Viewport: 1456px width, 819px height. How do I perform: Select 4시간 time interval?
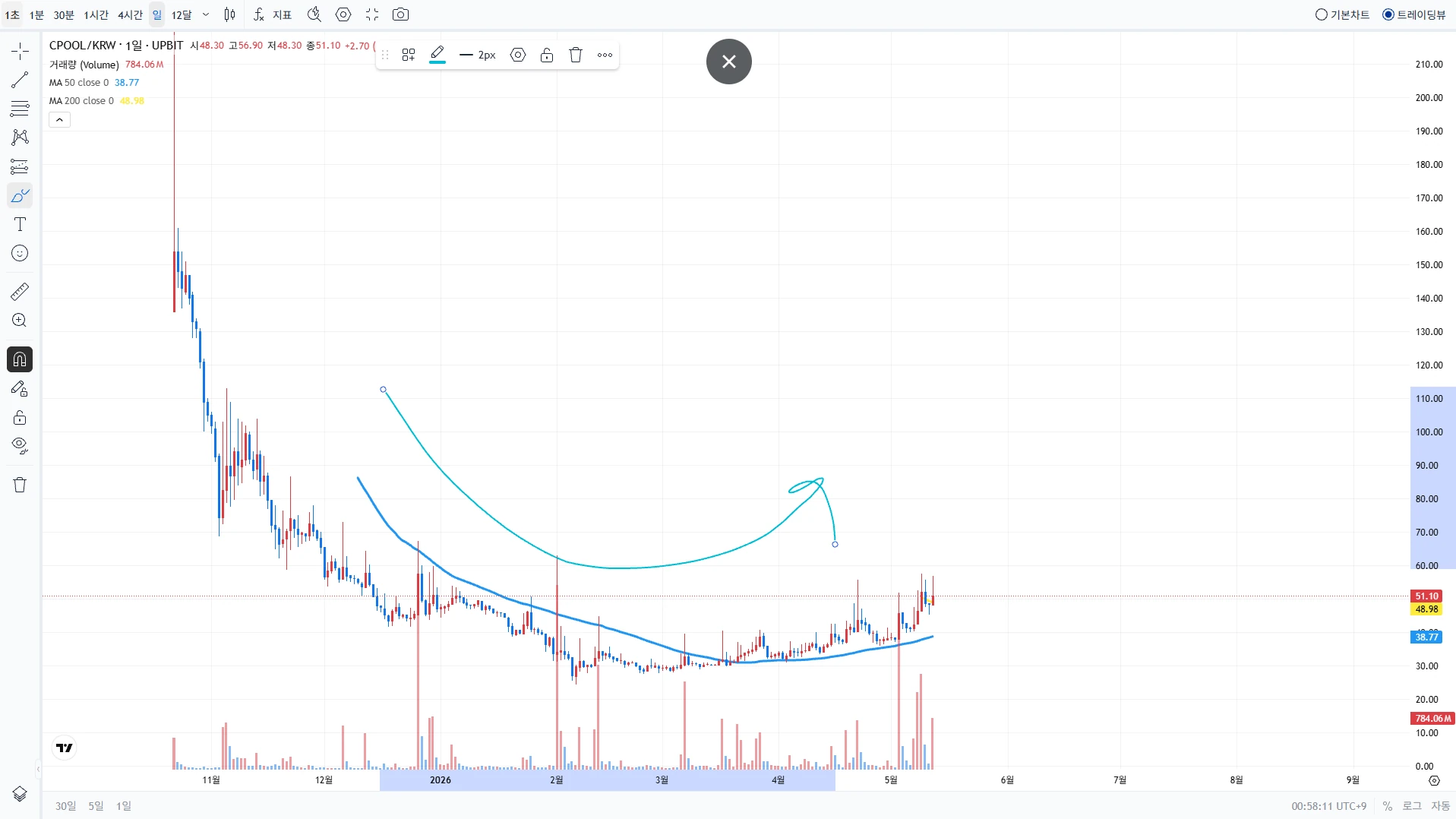click(x=130, y=14)
